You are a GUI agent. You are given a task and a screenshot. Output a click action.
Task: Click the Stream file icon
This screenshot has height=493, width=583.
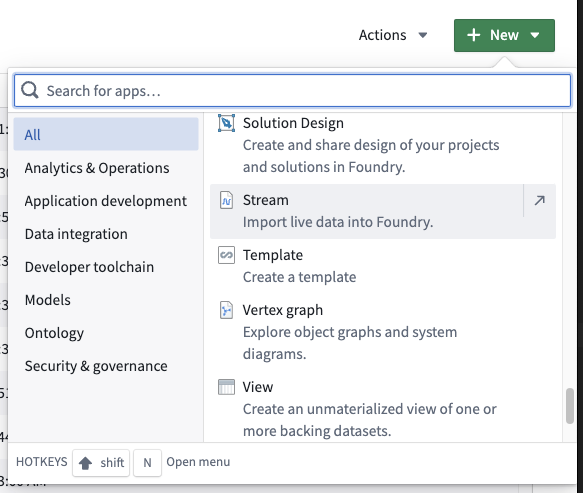pyautogui.click(x=226, y=200)
